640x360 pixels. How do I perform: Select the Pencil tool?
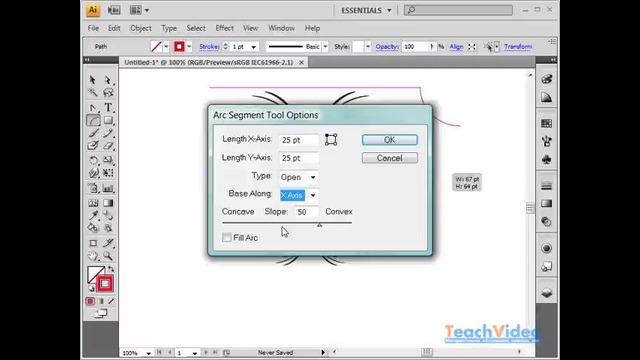tap(108, 133)
